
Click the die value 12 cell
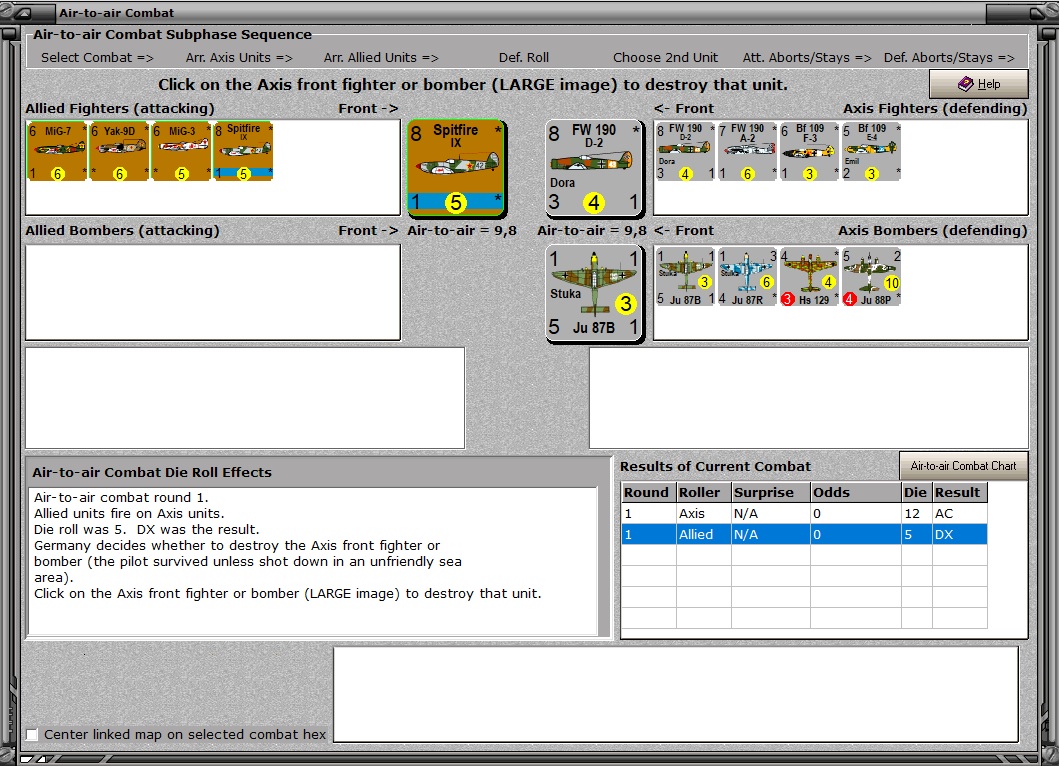(916, 513)
